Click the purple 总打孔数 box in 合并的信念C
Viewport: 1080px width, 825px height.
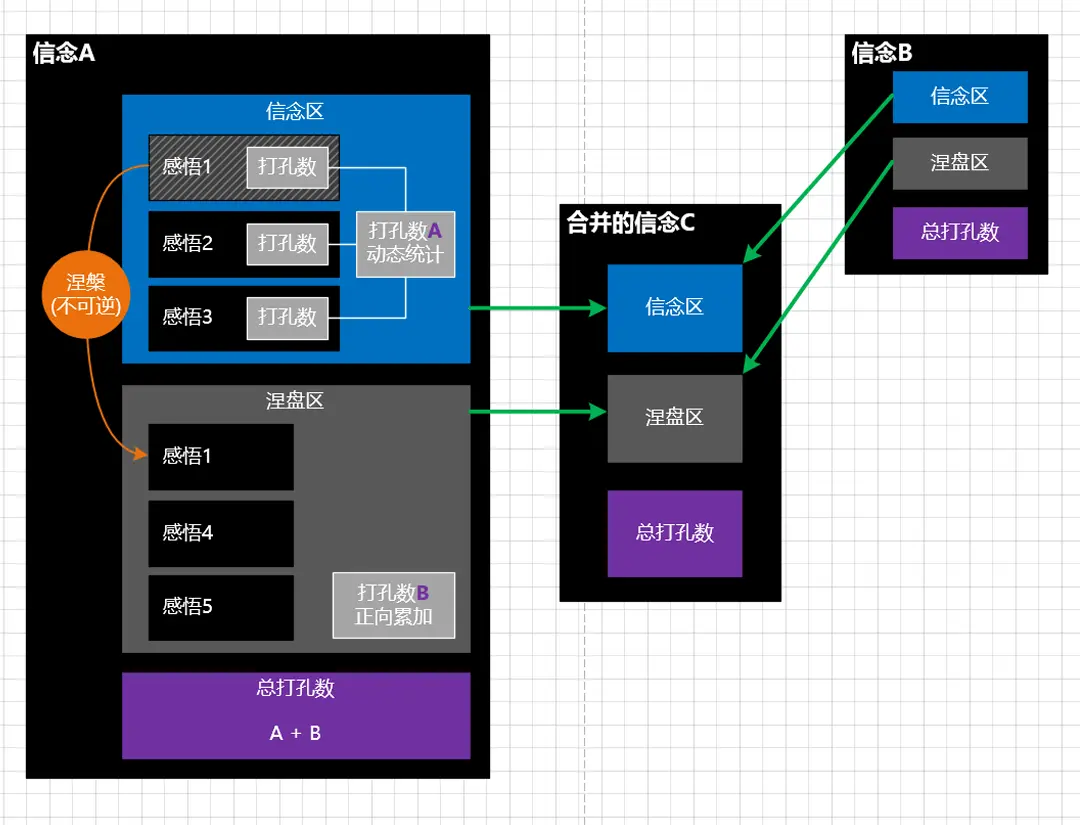coord(674,533)
